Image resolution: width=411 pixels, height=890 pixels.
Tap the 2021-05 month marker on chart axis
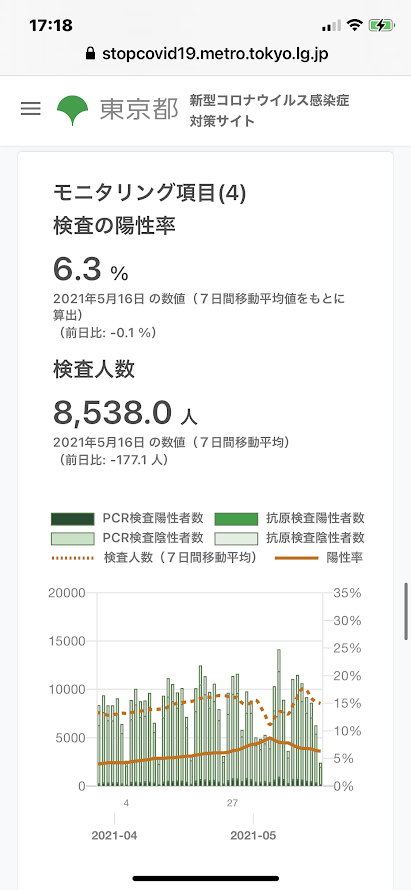pyautogui.click(x=253, y=836)
